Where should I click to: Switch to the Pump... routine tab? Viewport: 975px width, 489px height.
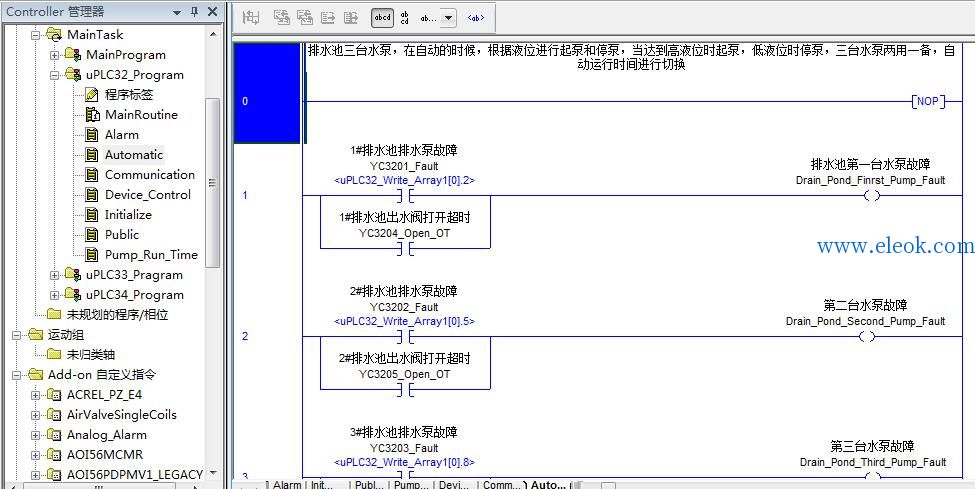(412, 485)
